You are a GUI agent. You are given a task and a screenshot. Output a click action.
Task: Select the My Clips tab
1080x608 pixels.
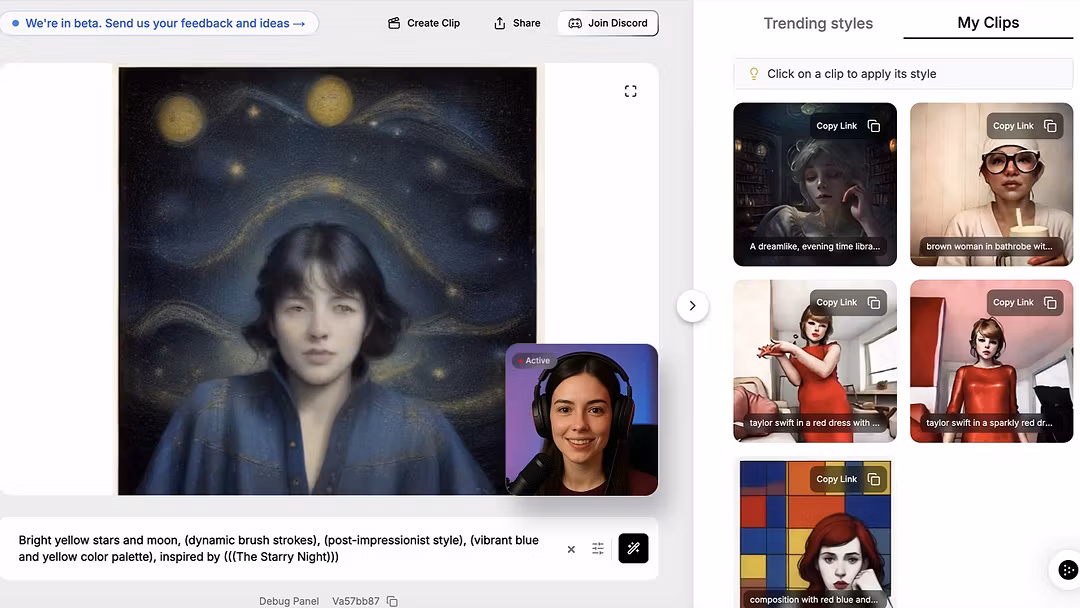987,23
